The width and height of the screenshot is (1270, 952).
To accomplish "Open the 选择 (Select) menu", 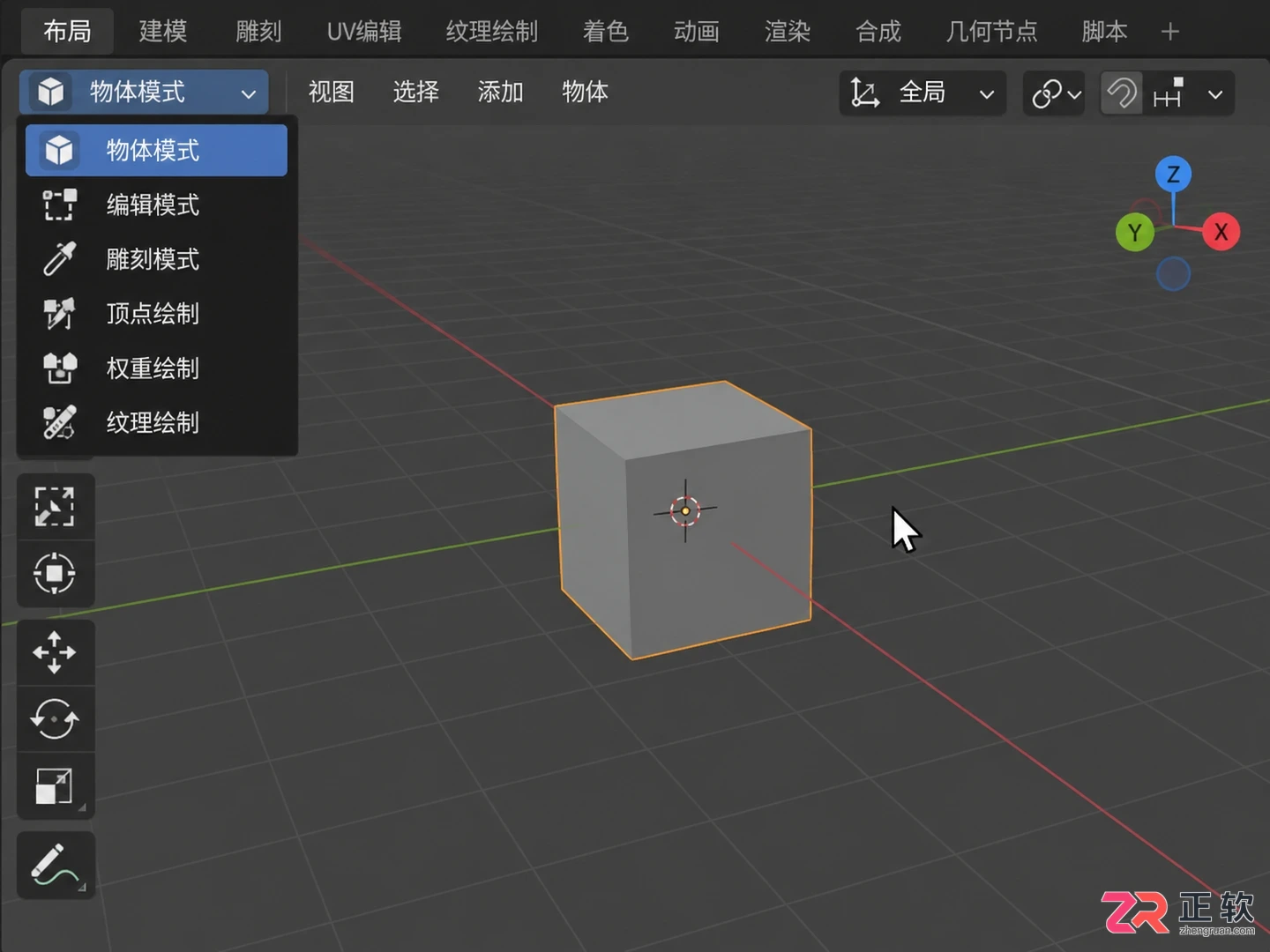I will 416,92.
